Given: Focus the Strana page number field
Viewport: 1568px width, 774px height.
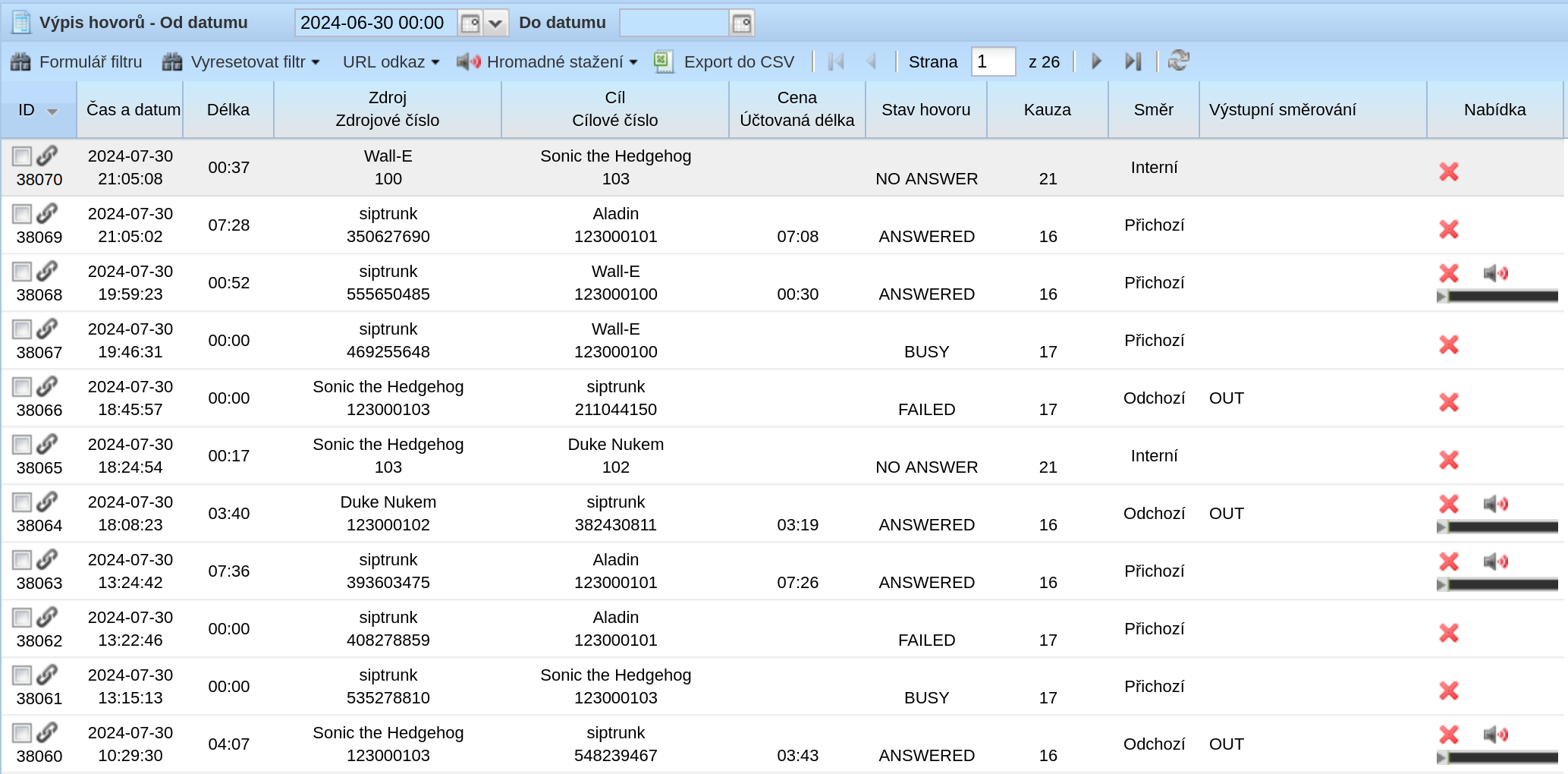Looking at the screenshot, I should click(x=993, y=61).
